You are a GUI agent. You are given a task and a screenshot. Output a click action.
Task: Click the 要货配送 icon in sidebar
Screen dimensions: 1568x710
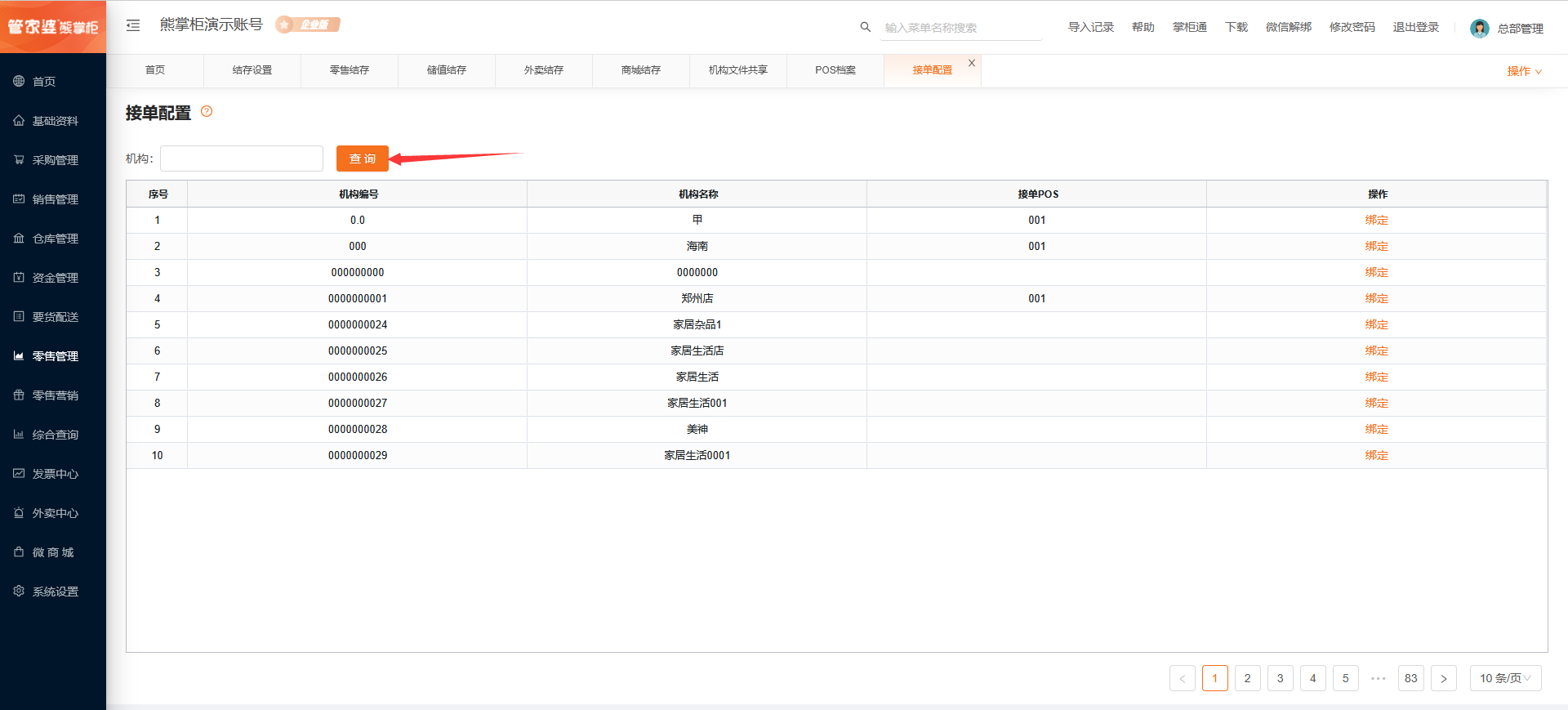(x=19, y=316)
